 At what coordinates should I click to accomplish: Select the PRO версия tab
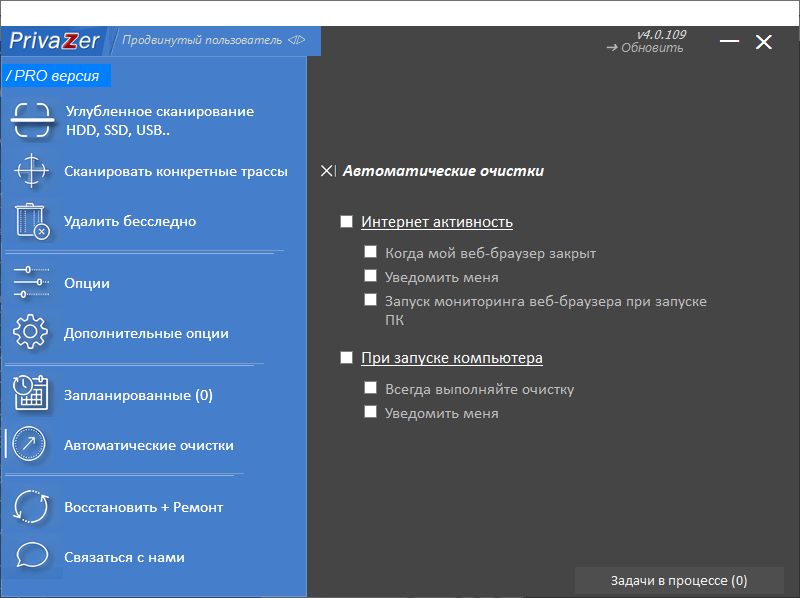tap(56, 76)
